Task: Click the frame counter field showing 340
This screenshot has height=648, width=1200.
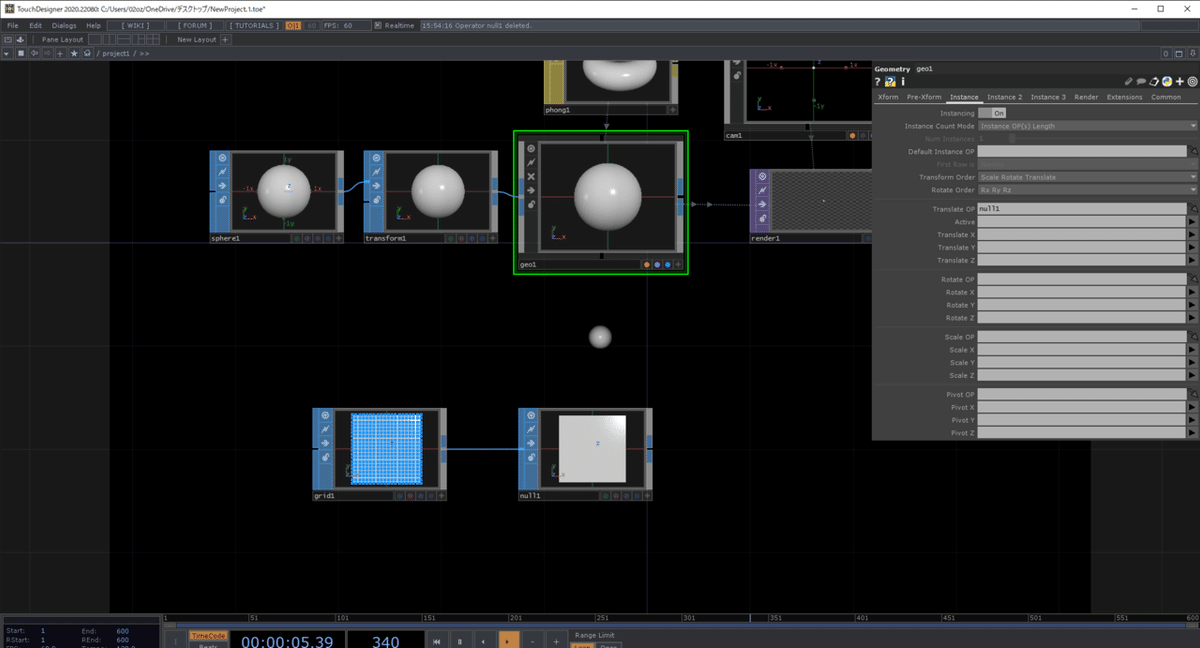Action: [x=385, y=640]
